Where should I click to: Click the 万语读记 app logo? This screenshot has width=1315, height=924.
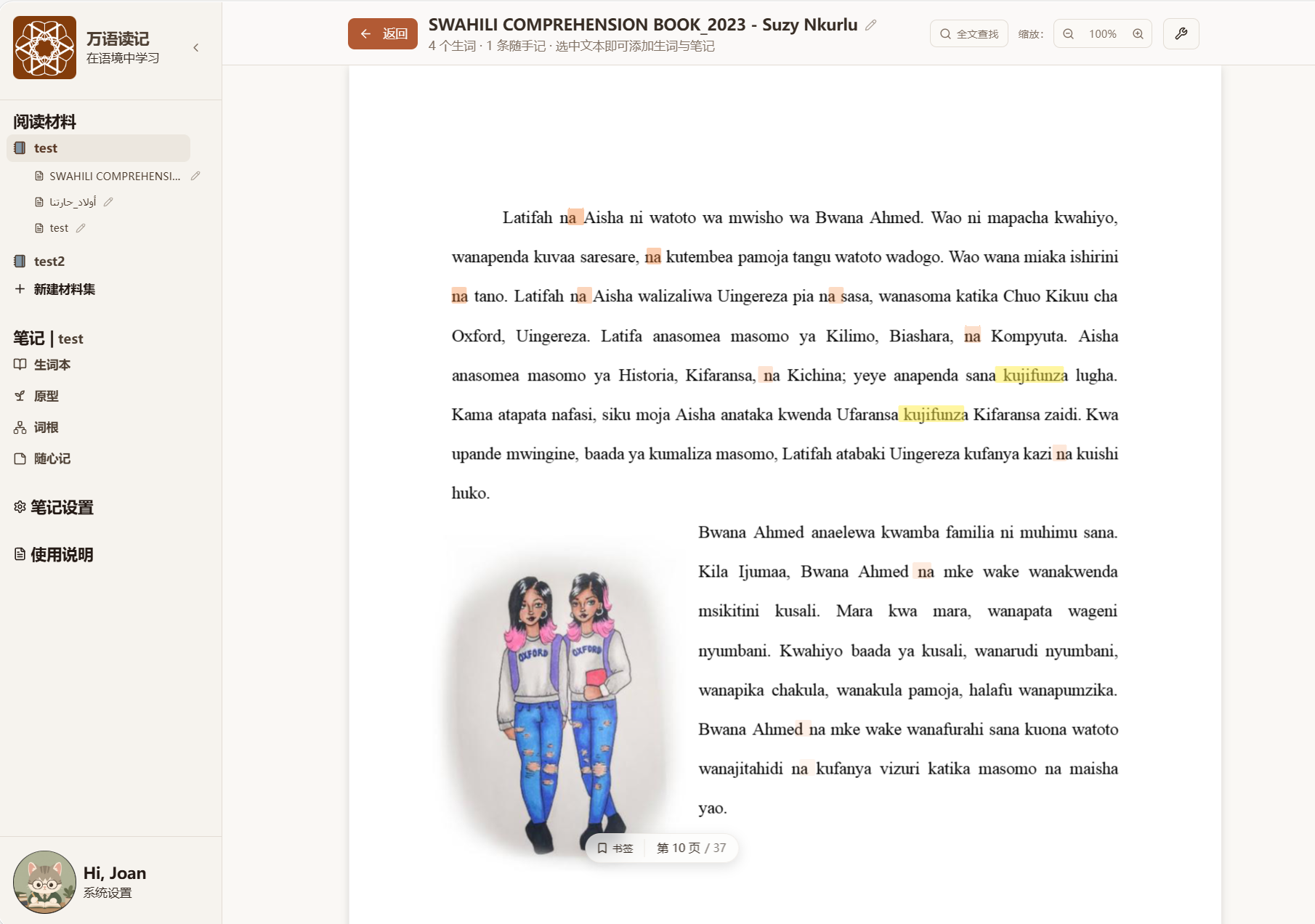[44, 47]
